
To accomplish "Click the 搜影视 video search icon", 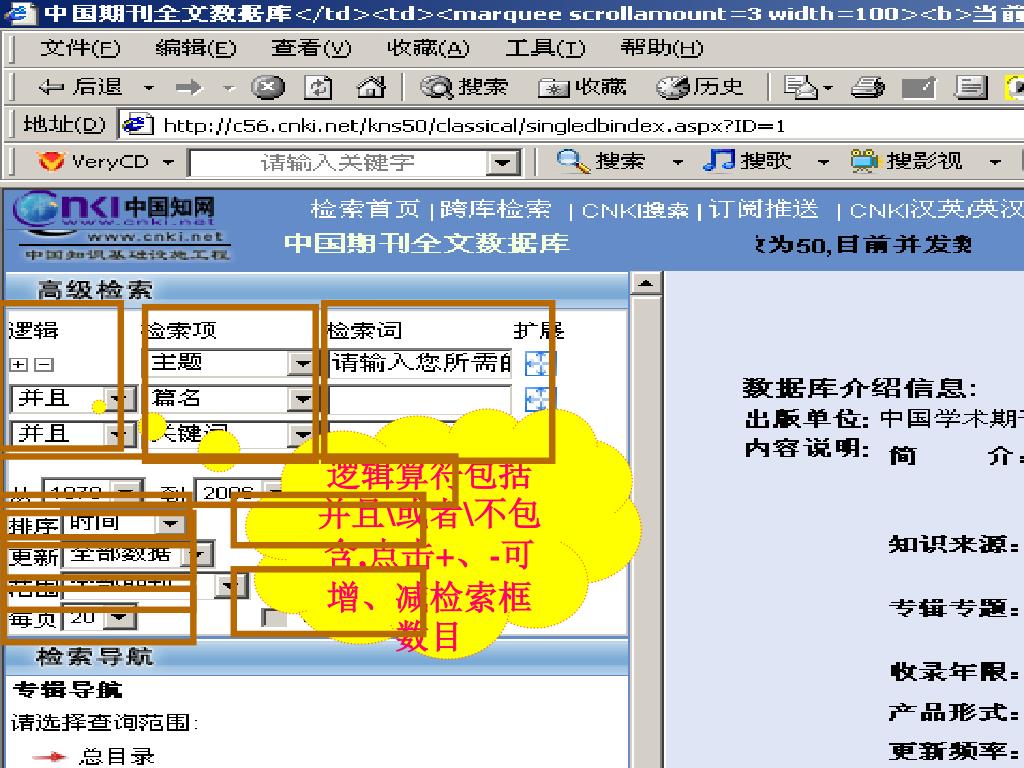I will coord(864,161).
